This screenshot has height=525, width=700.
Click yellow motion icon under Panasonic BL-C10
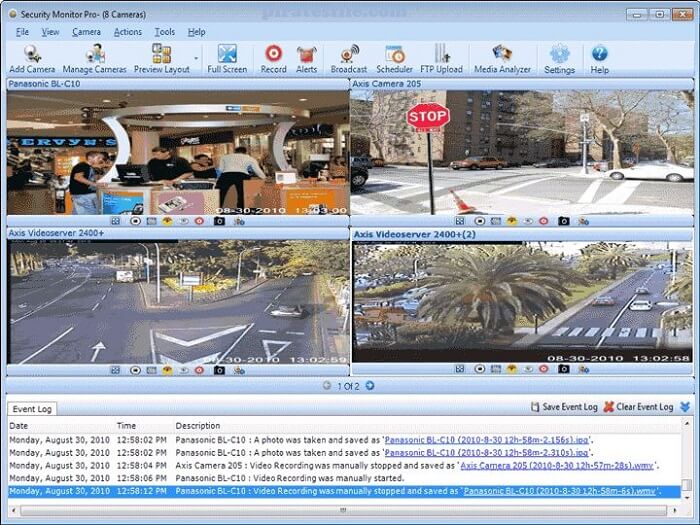[167, 221]
